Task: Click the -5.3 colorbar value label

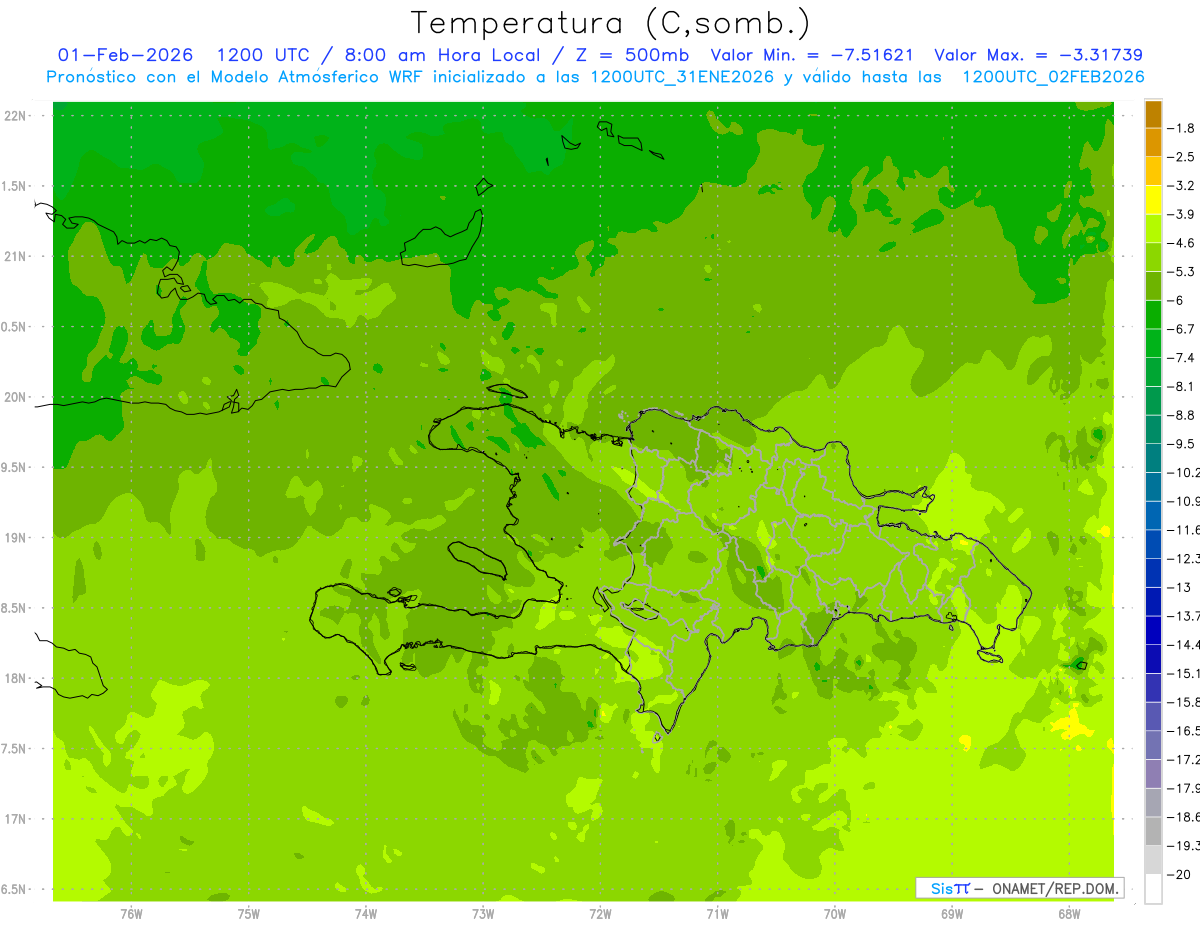Action: pos(1182,271)
